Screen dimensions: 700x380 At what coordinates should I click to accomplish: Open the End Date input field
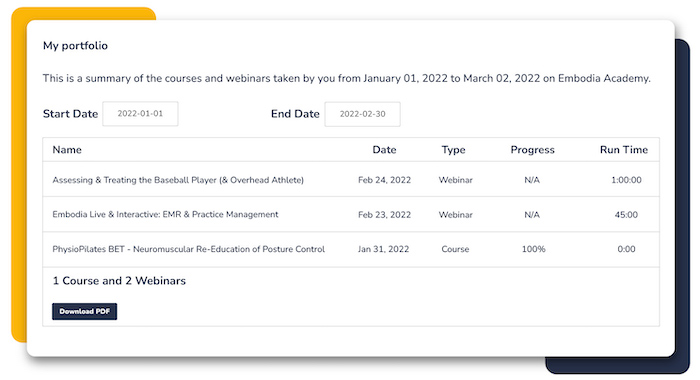362,114
